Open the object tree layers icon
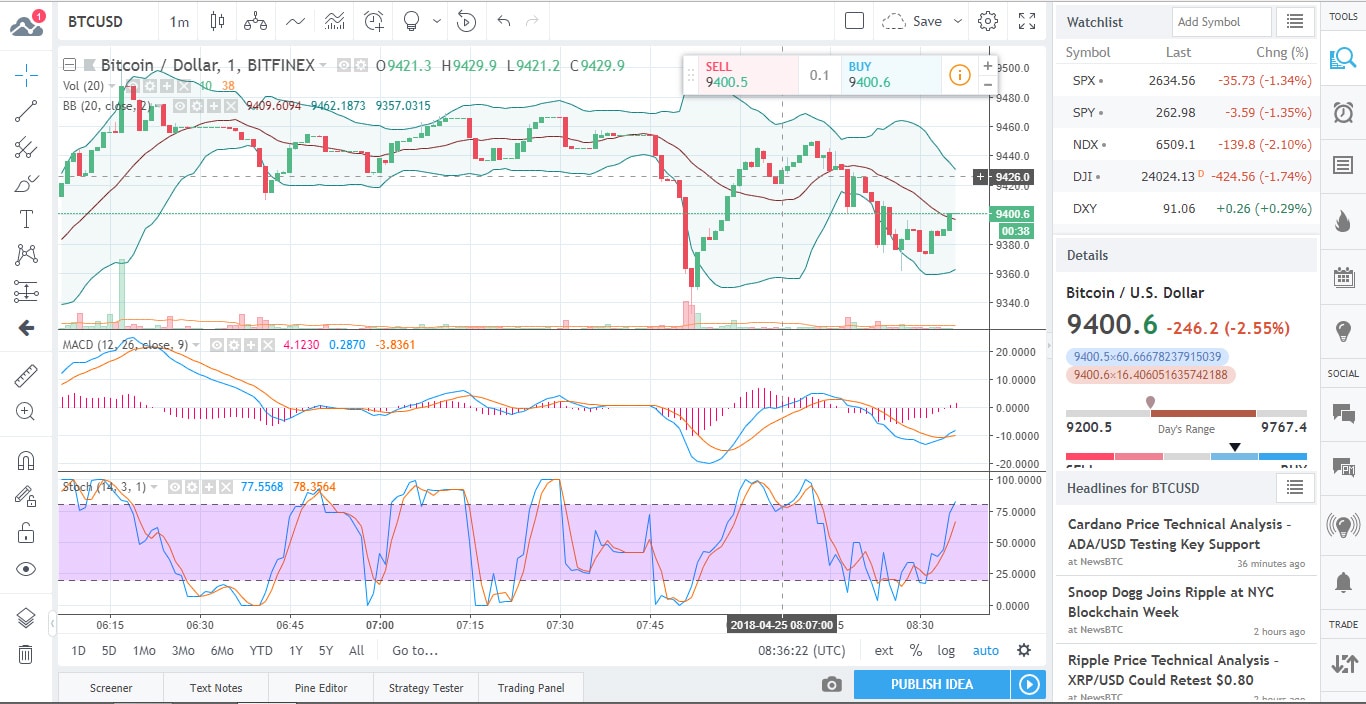The width and height of the screenshot is (1366, 704). point(26,619)
